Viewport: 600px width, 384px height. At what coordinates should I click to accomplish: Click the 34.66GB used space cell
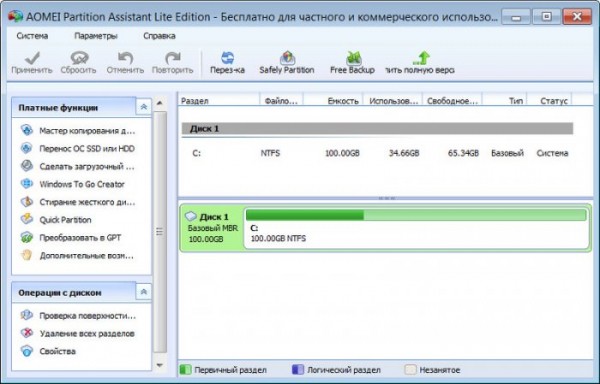coord(404,153)
